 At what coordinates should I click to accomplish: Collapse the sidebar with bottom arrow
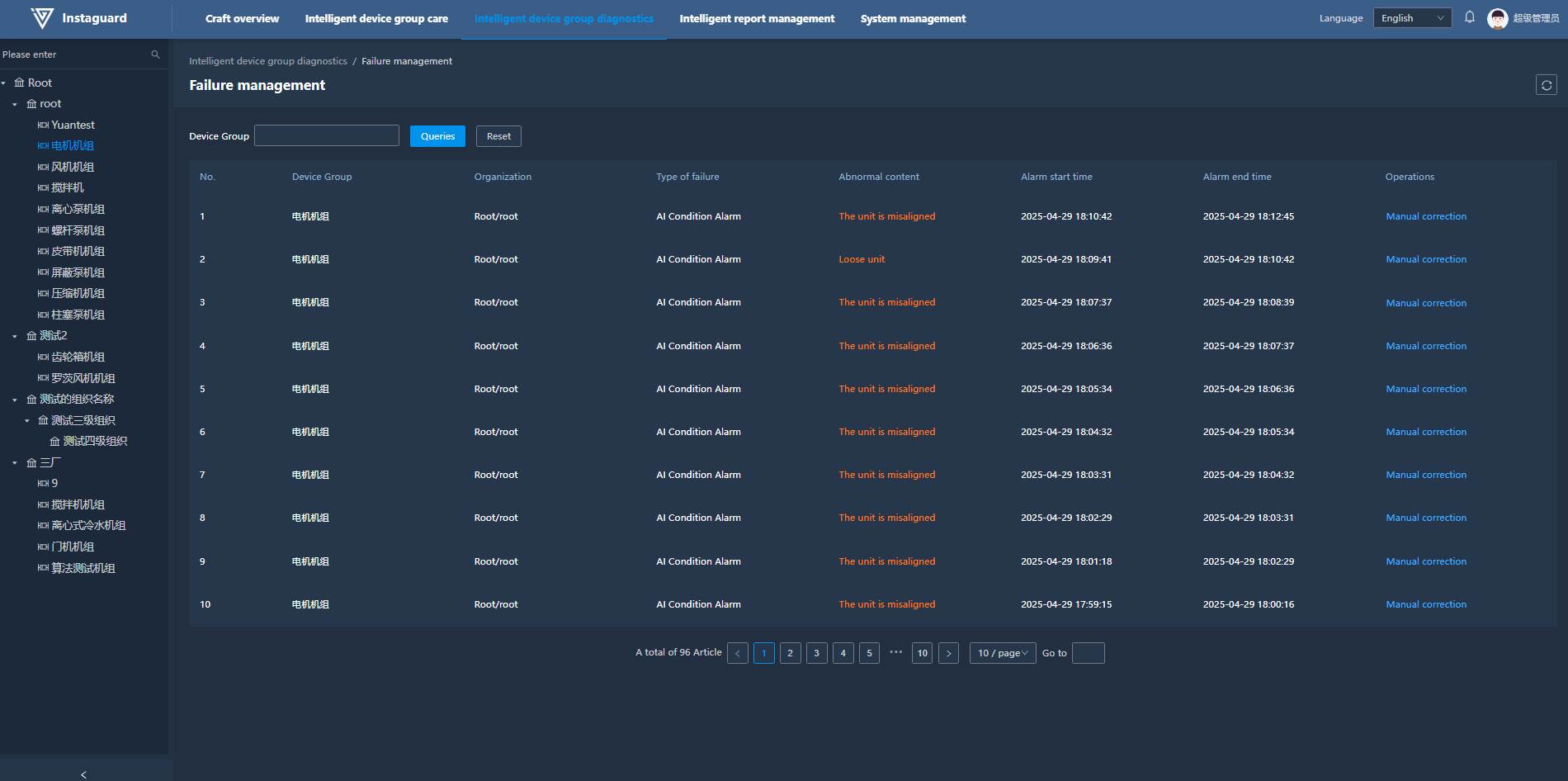(x=83, y=774)
